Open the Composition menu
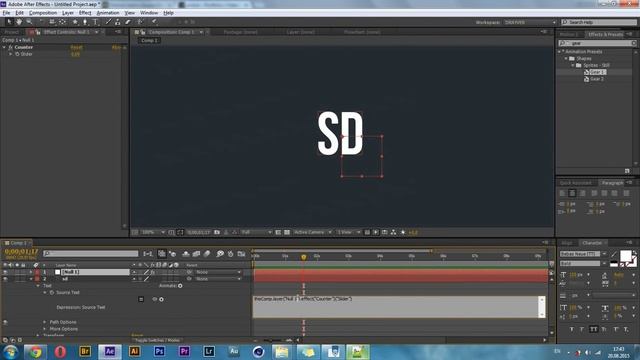Image resolution: width=640 pixels, height=360 pixels. pyautogui.click(x=43, y=13)
